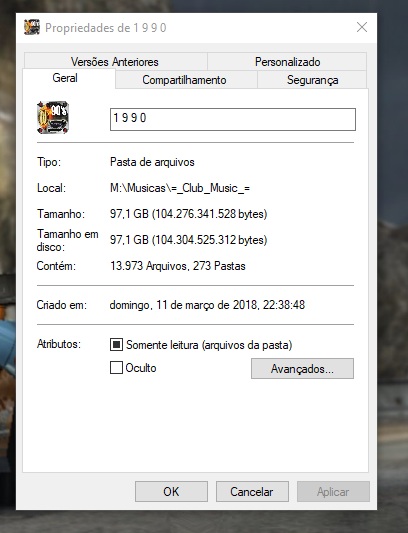This screenshot has height=533, width=408.
Task: Open the Personalizado tab
Action: click(x=287, y=62)
